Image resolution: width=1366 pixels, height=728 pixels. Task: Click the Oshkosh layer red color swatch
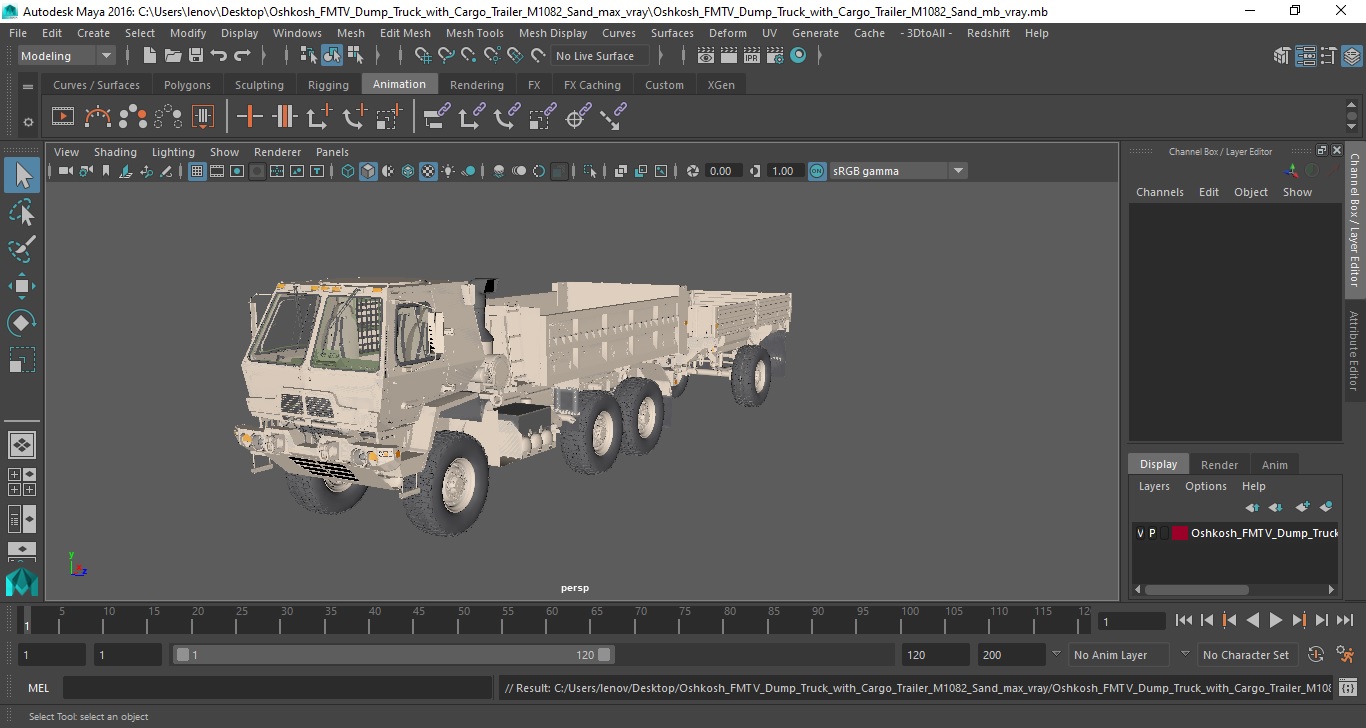click(x=1179, y=533)
